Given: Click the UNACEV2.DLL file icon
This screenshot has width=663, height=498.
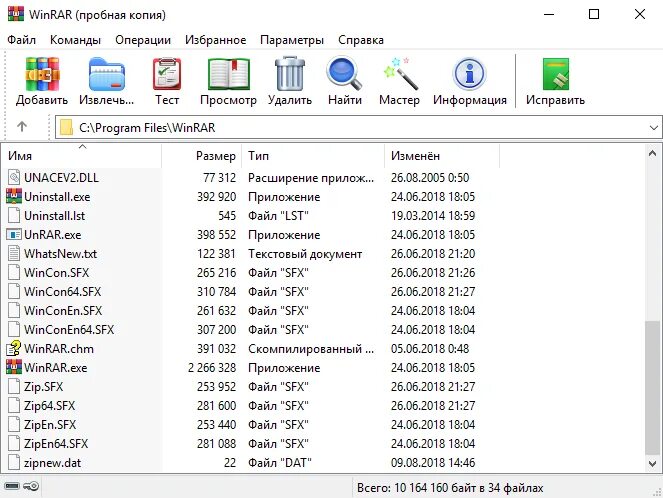Looking at the screenshot, I should click(14, 177).
